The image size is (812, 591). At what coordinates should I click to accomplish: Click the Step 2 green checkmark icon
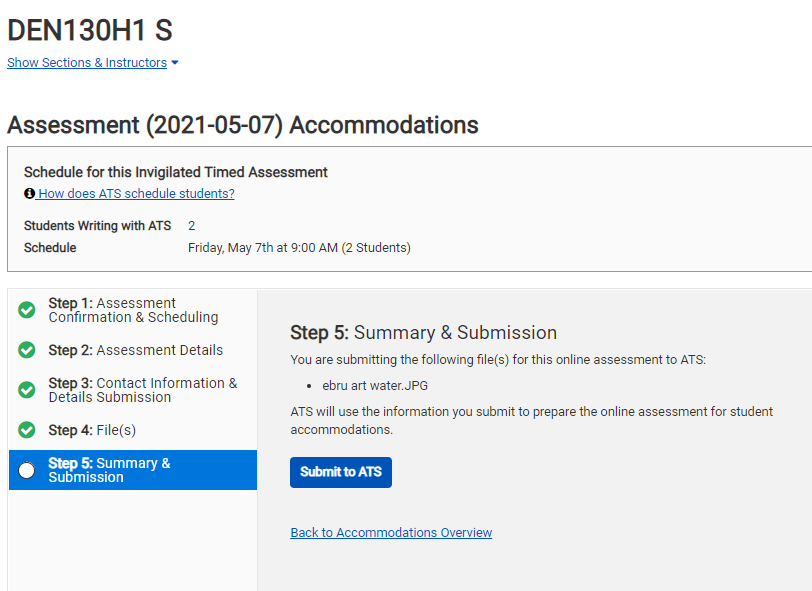coord(26,350)
